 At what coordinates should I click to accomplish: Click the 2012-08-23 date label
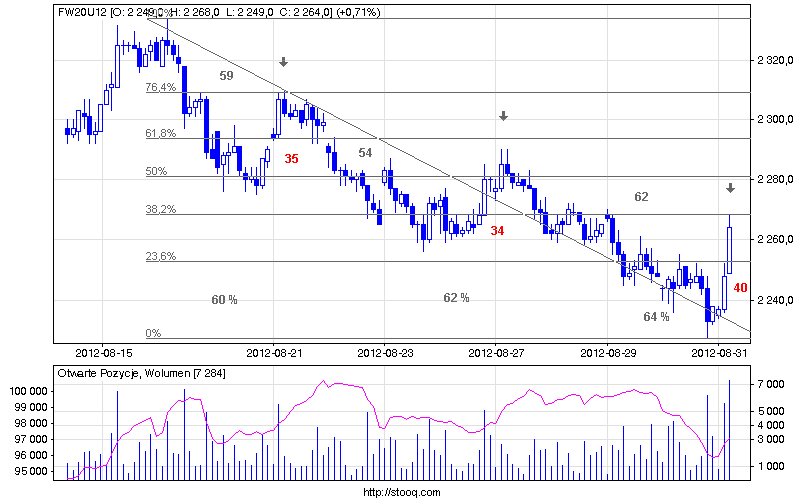[x=385, y=353]
